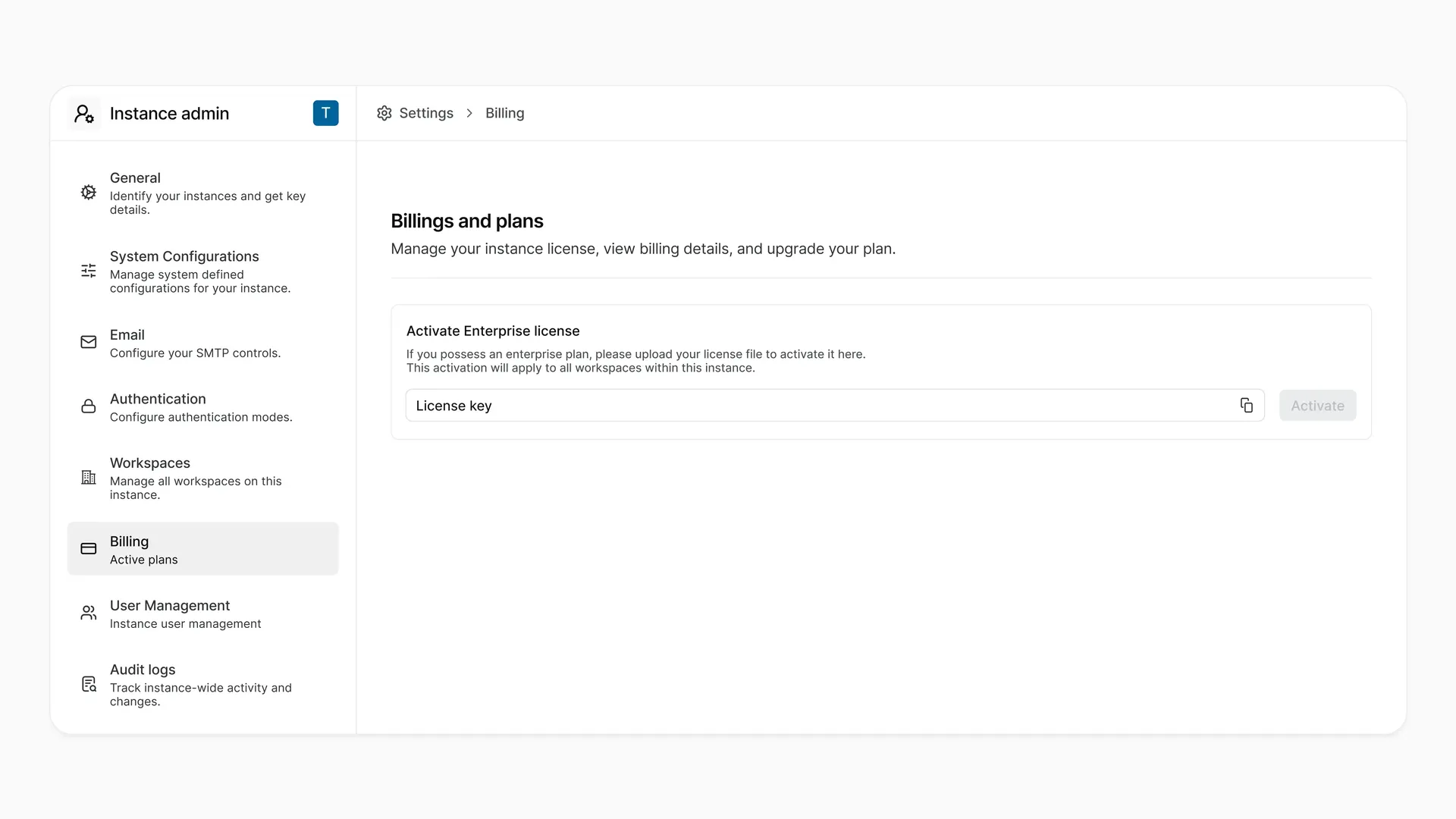Click 'Configure authentication modes.' description
The image size is (1456, 819).
[x=201, y=417]
